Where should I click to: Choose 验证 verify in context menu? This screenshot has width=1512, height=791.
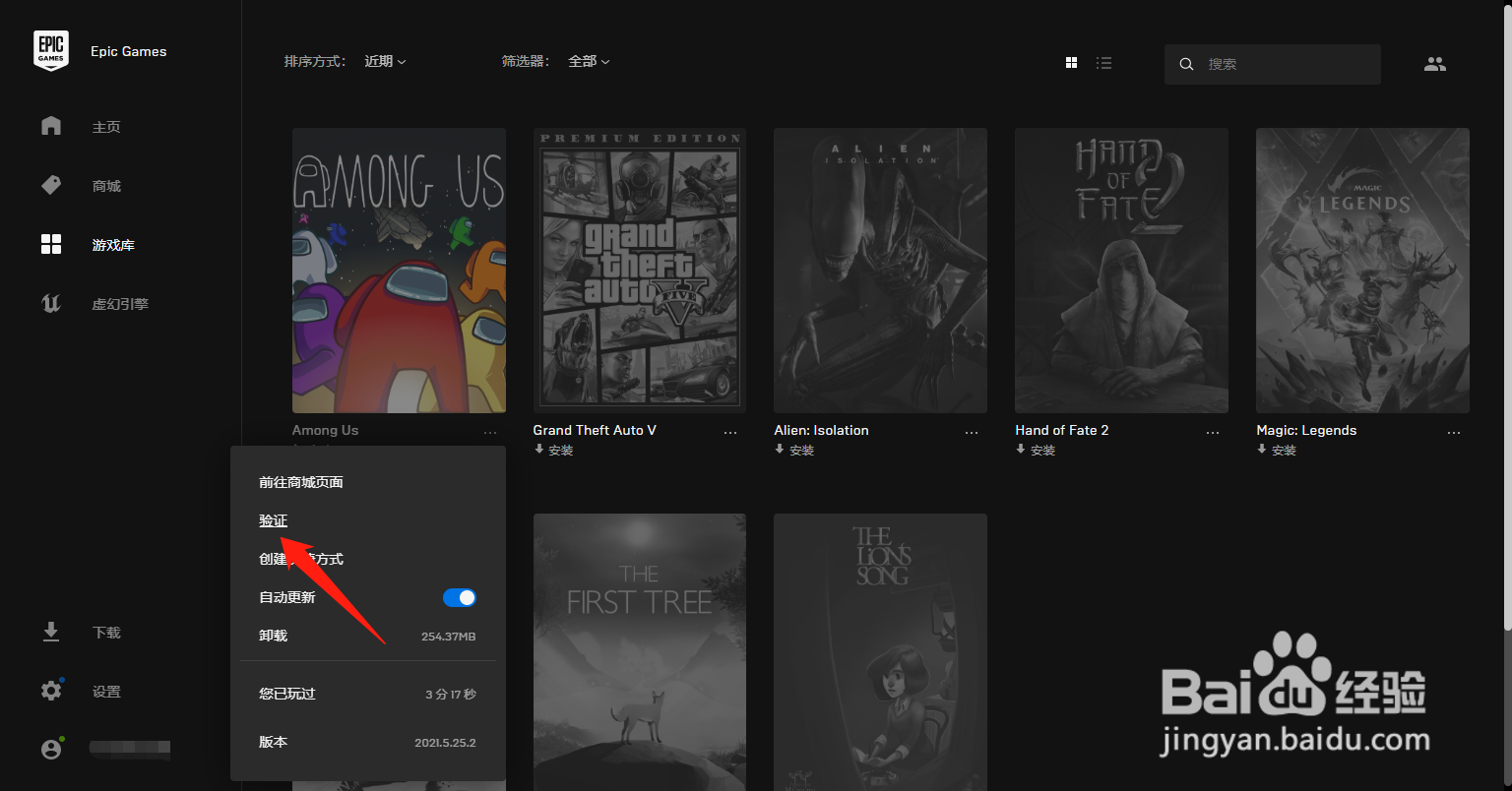pyautogui.click(x=274, y=520)
